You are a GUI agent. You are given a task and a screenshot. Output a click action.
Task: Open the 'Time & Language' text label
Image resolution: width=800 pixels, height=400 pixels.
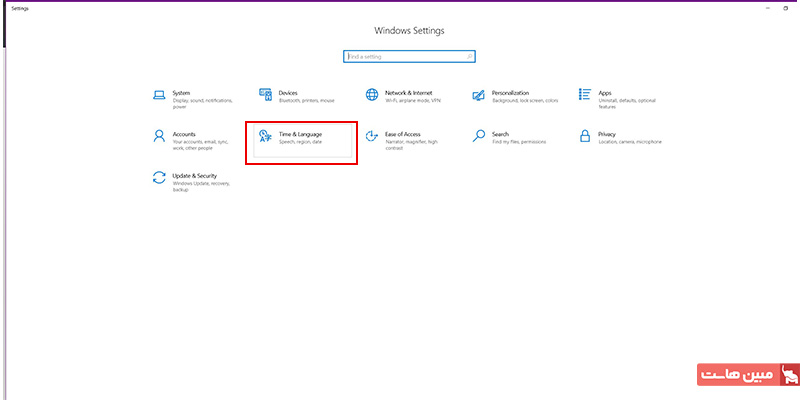point(300,133)
